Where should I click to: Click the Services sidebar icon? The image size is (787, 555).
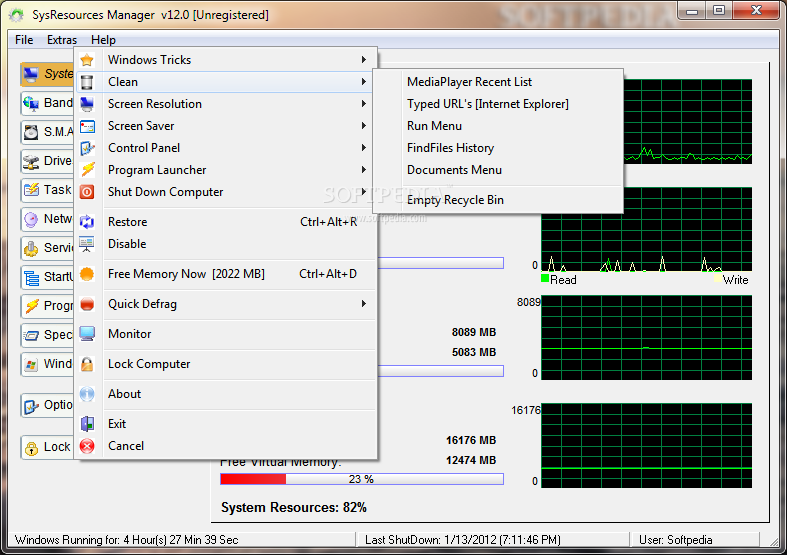(x=31, y=248)
